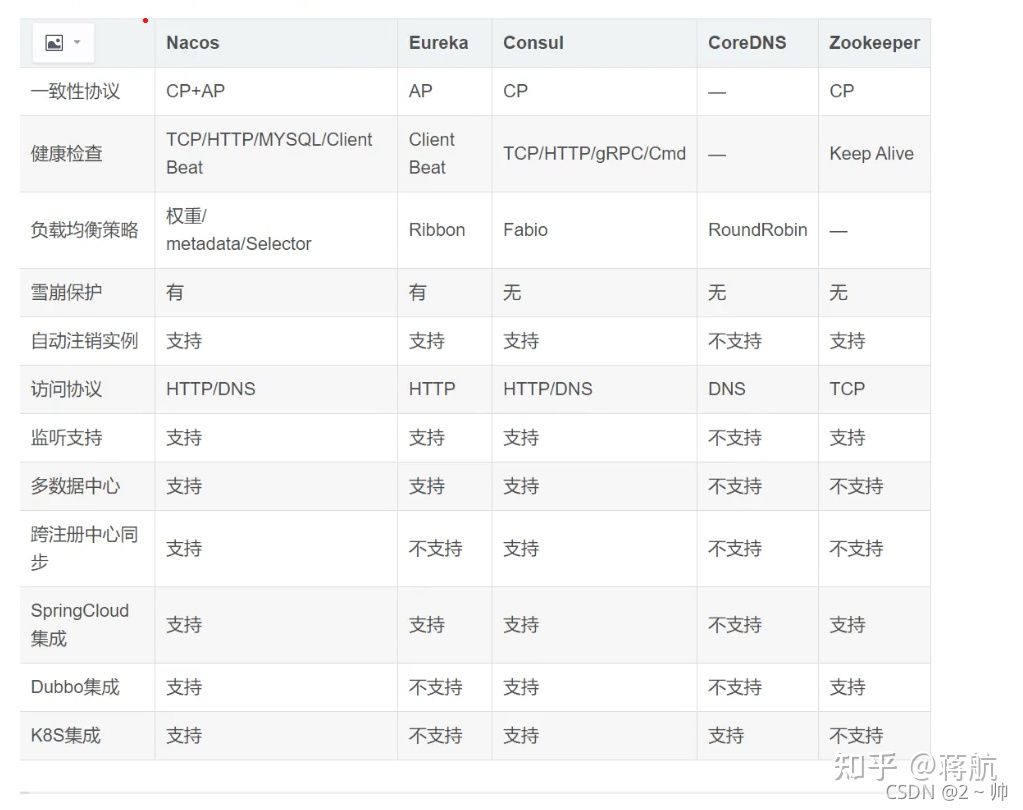The image size is (1023, 810).
Task: Select the Ribbon cell
Action: click(436, 230)
